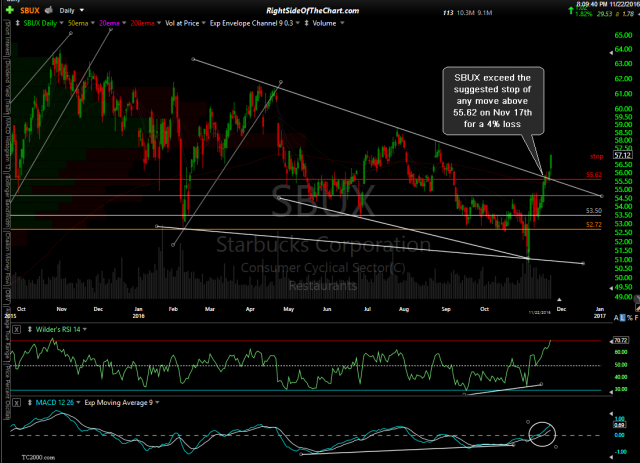This screenshot has height=463, width=640.
Task: Click the 55.62 red level label
Action: (594, 175)
